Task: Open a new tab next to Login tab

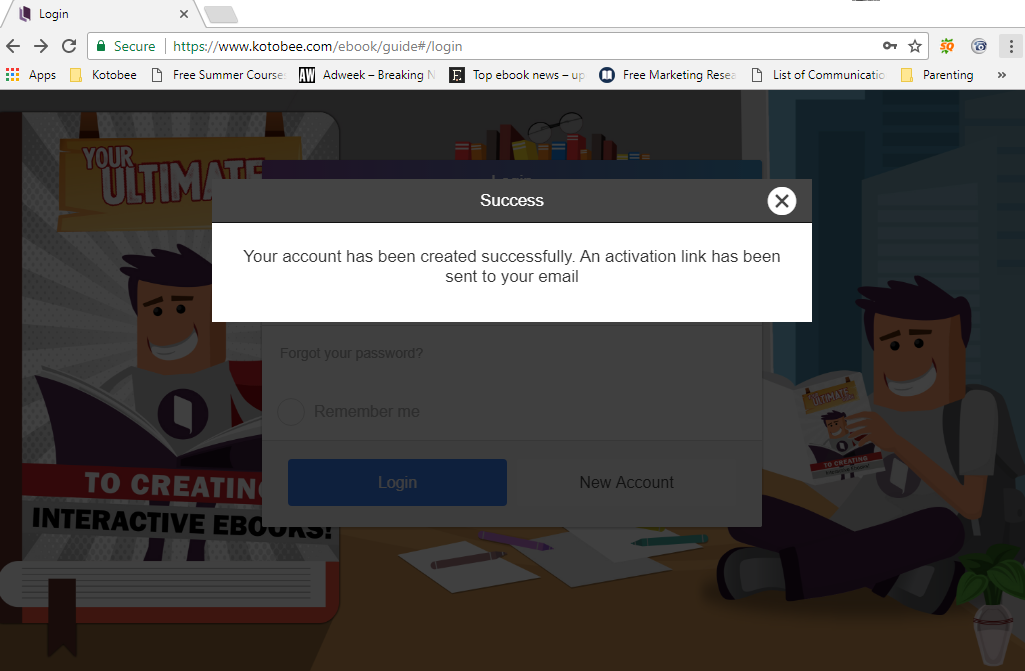Action: (x=220, y=14)
